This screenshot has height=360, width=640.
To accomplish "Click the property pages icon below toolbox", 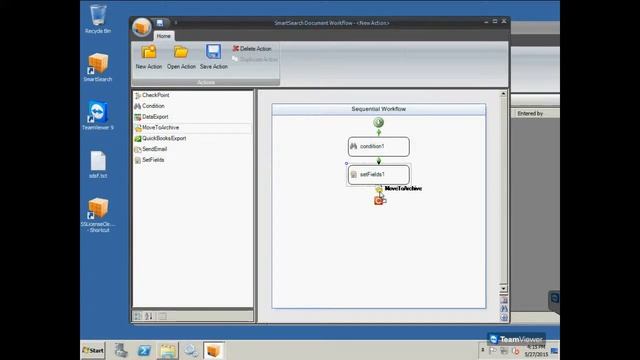I will 162,316.
